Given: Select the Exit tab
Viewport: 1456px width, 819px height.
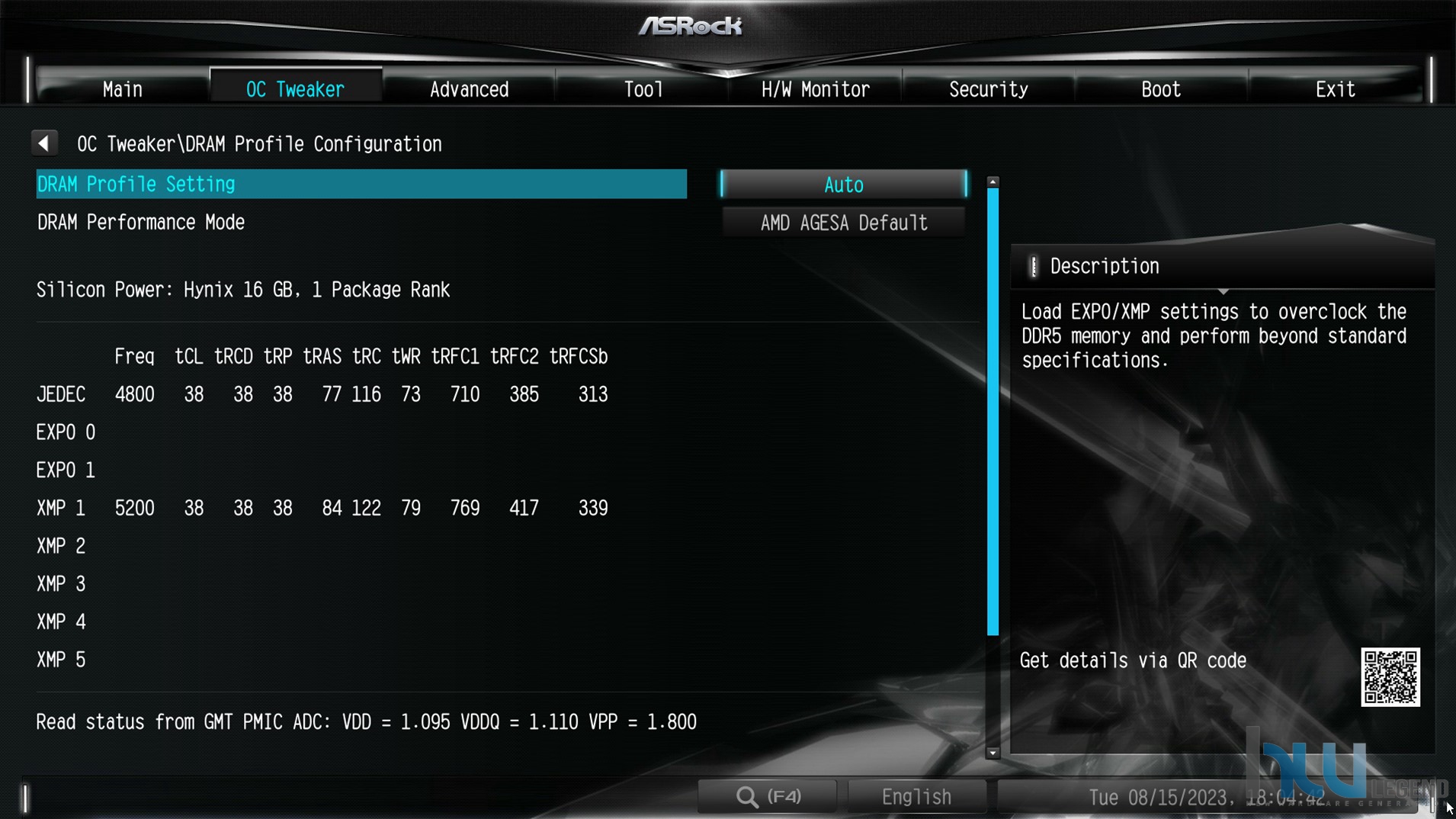Looking at the screenshot, I should tap(1335, 89).
